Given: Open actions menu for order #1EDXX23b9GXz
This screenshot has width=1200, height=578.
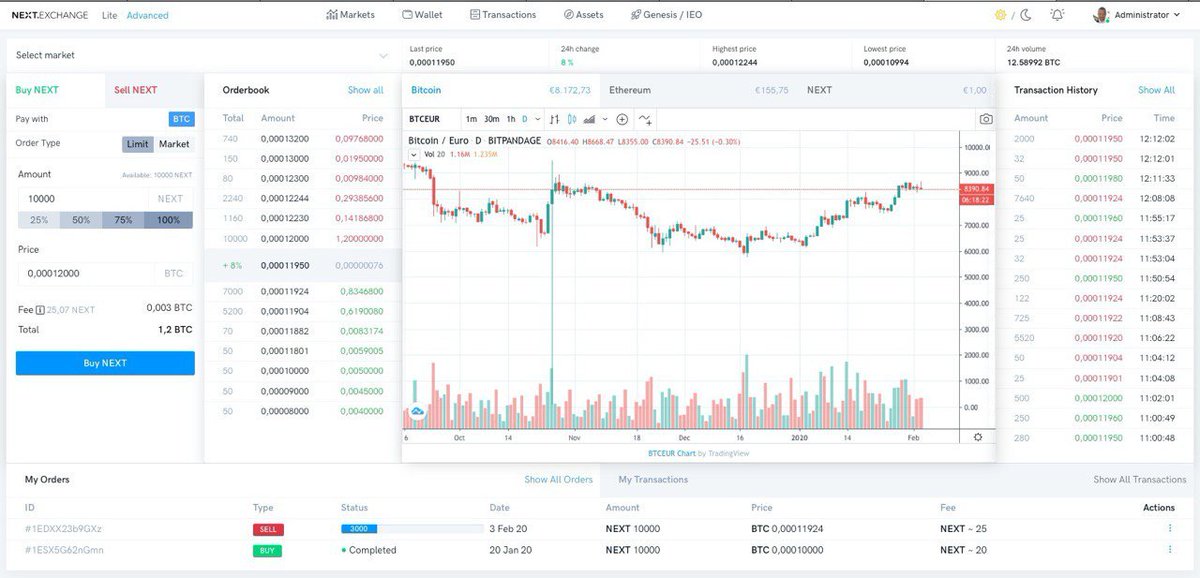Looking at the screenshot, I should tap(1169, 528).
